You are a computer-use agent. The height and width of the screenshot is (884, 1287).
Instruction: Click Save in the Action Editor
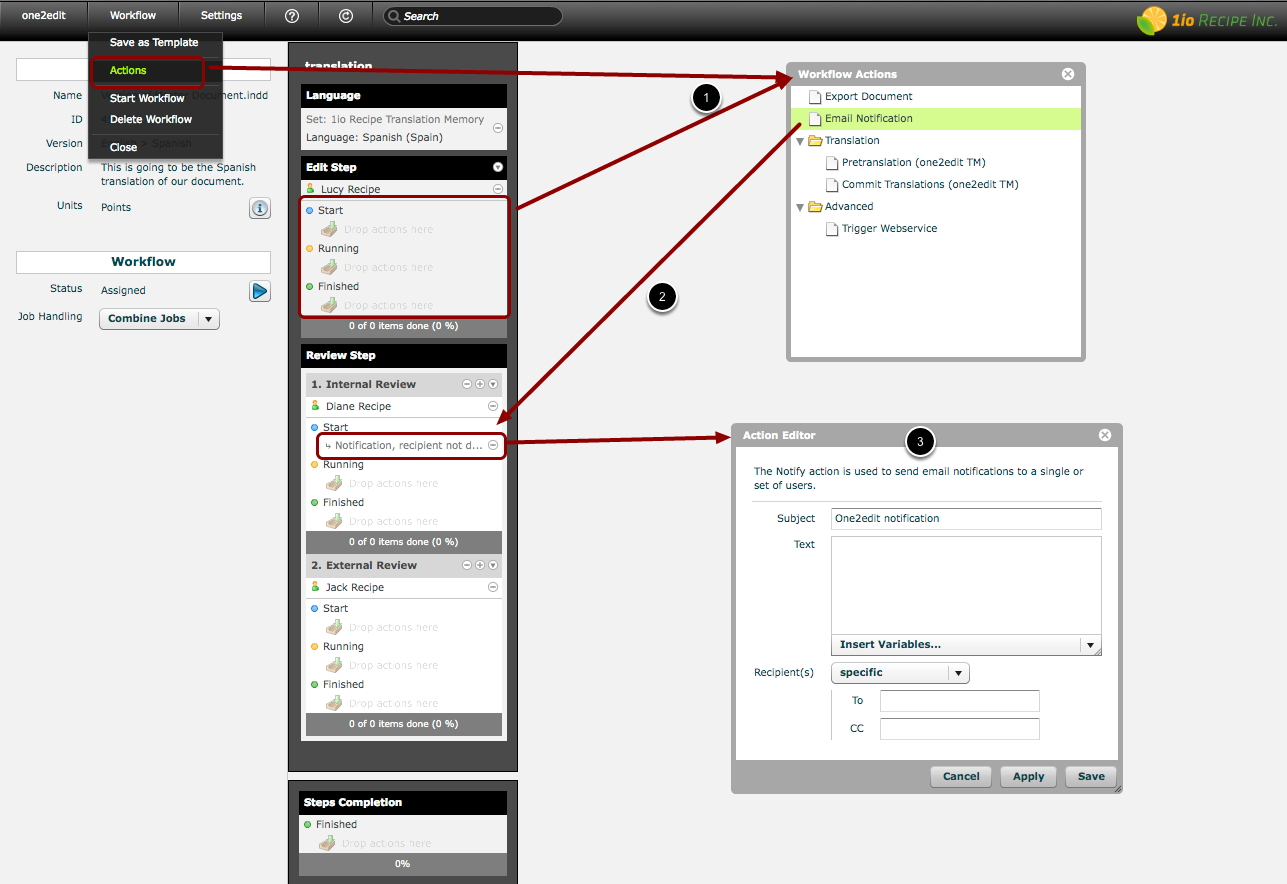[1091, 776]
